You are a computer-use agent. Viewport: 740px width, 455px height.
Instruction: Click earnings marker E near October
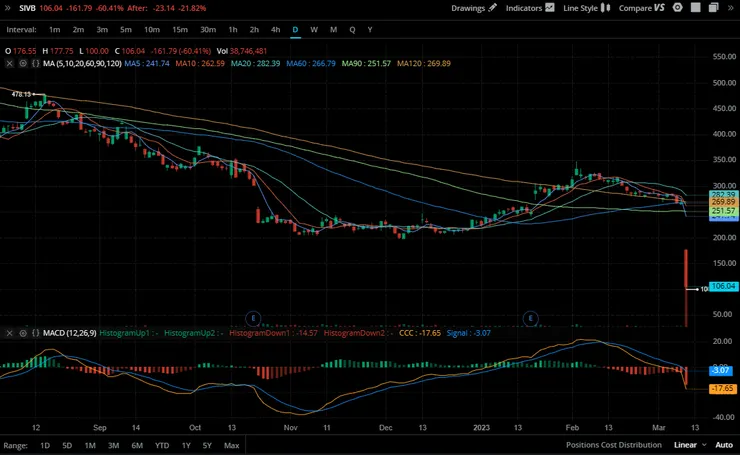point(254,319)
